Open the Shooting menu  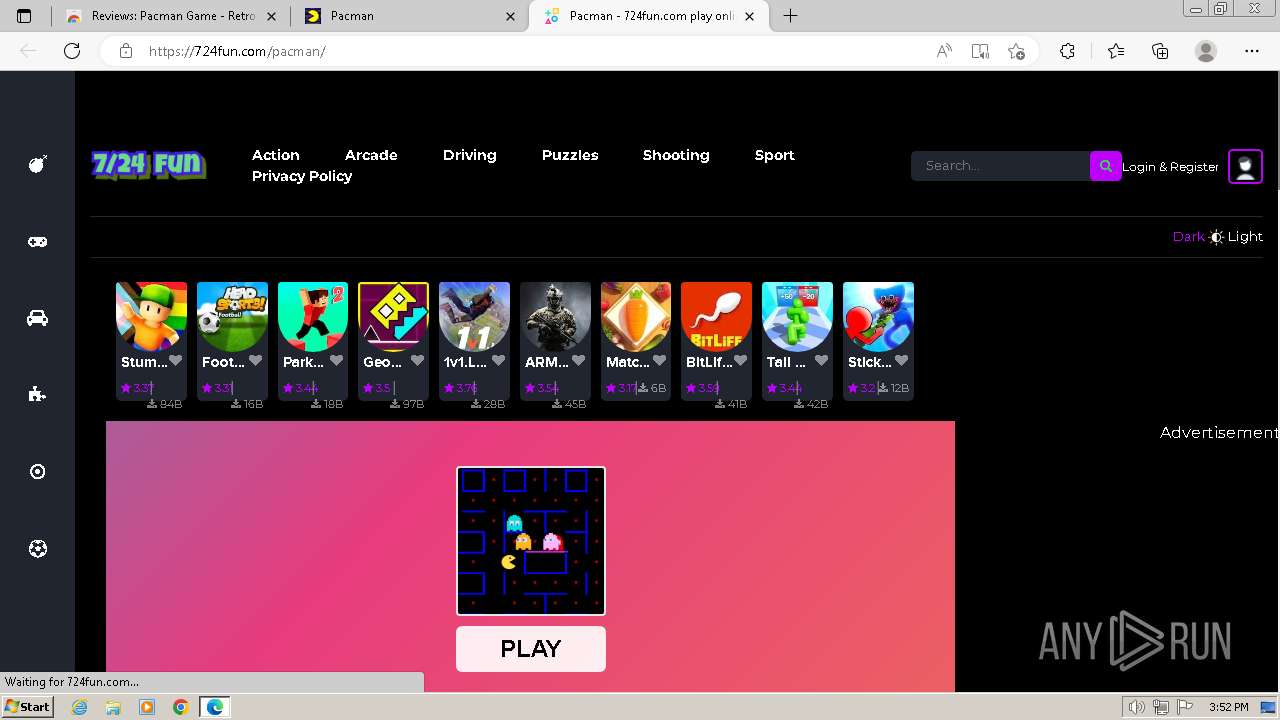pyautogui.click(x=676, y=155)
